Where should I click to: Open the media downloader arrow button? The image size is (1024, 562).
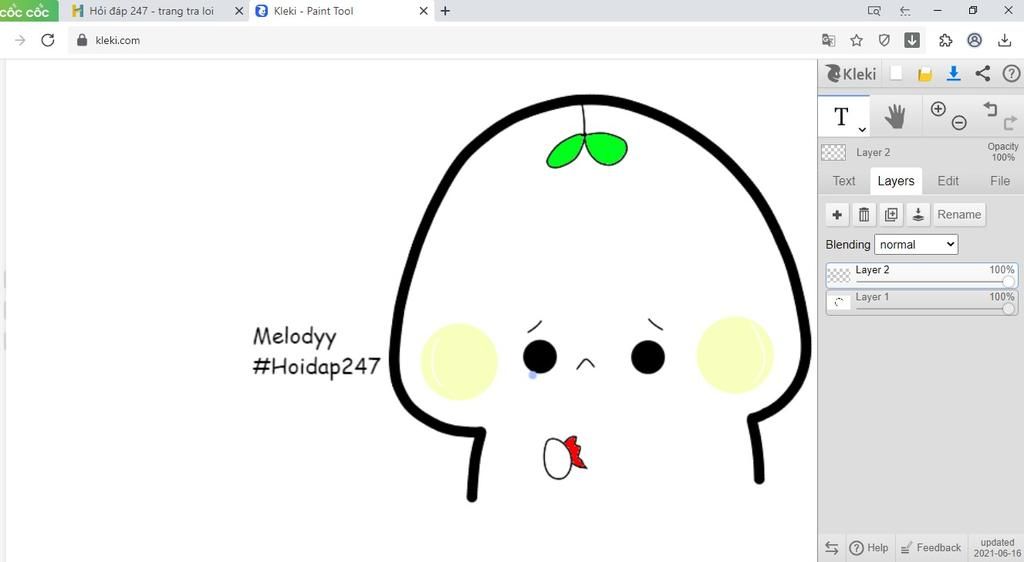(912, 40)
